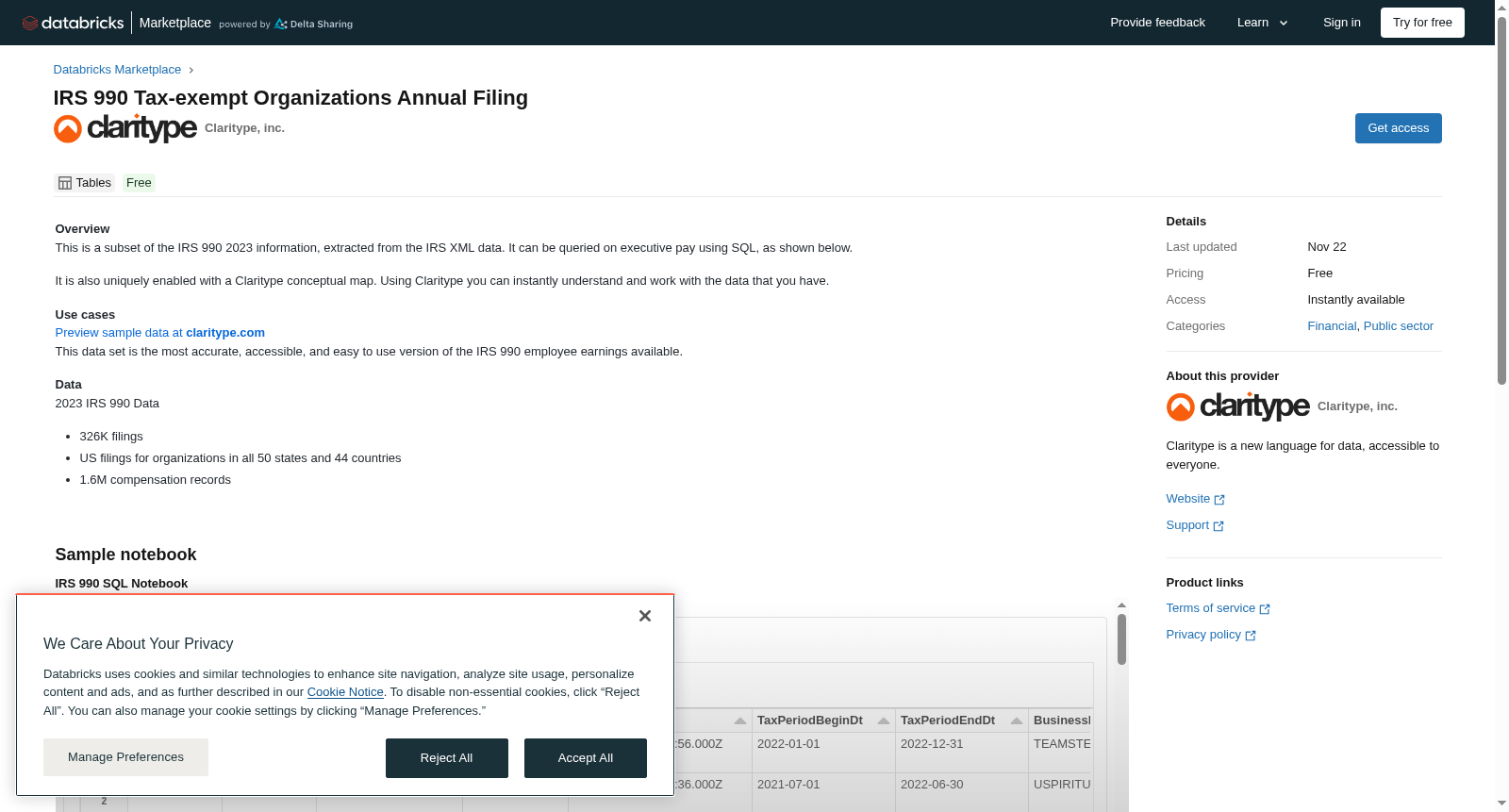This screenshot has height=812, width=1509.
Task: Click Accept All cookies
Action: tap(586, 758)
